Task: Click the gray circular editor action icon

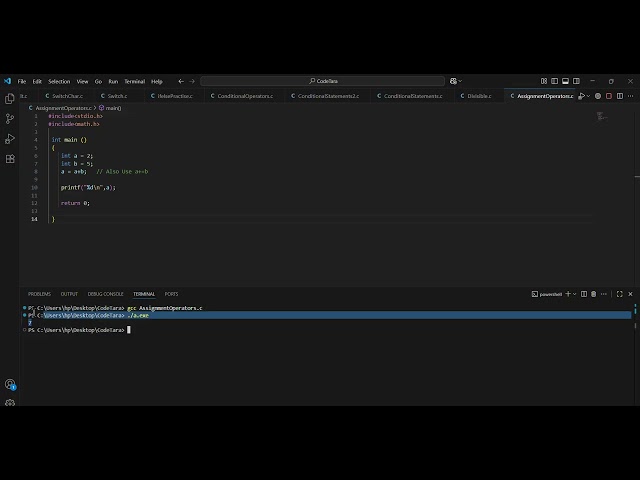Action: tap(598, 96)
